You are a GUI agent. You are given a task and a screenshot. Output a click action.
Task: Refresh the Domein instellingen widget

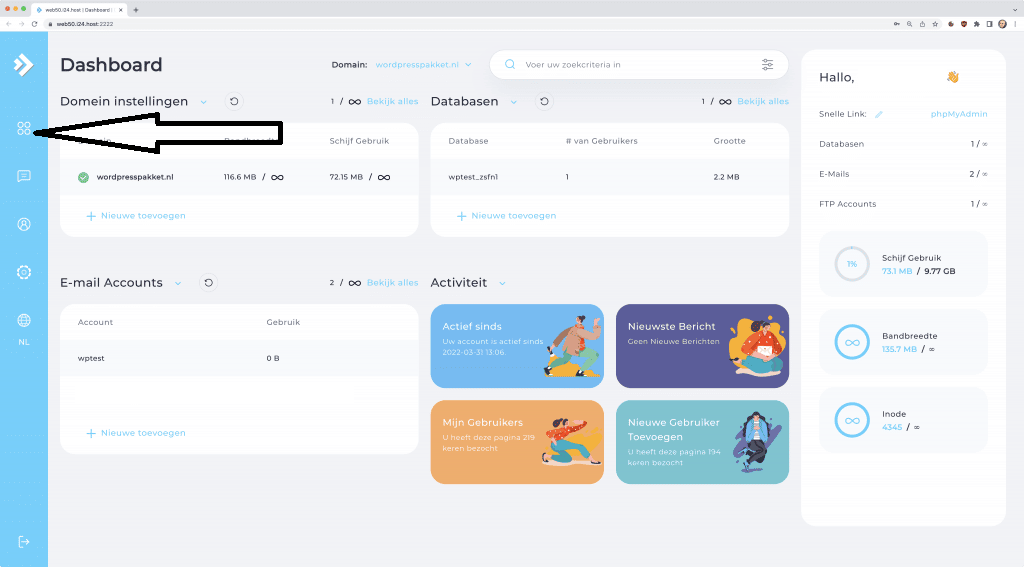pyautogui.click(x=234, y=101)
